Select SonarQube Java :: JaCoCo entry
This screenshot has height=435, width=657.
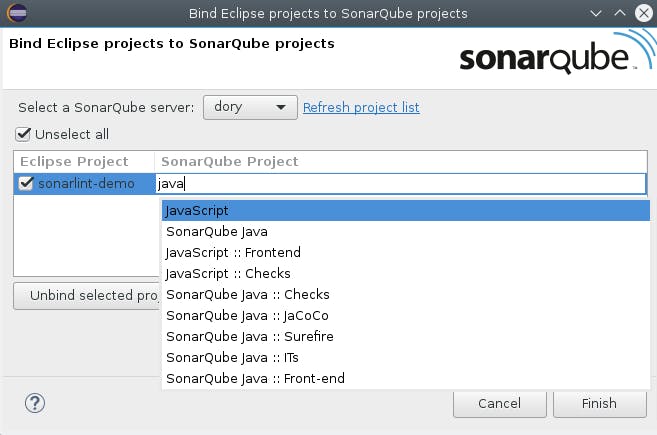406,315
